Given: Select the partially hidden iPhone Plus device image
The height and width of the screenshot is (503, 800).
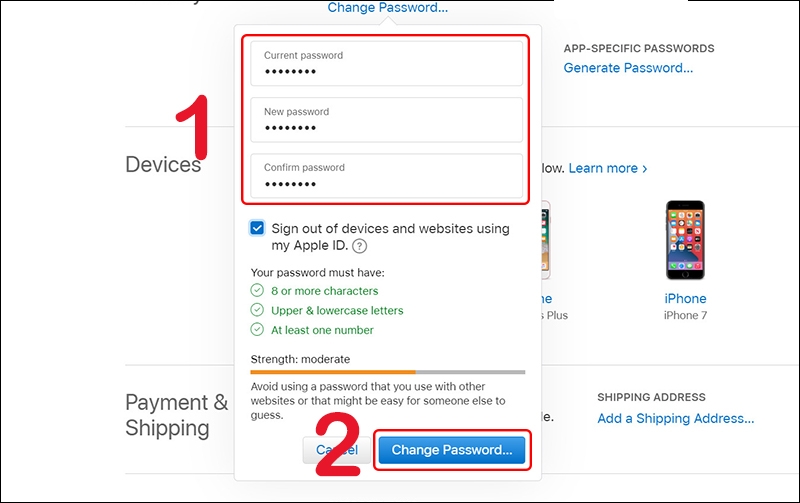Looking at the screenshot, I should tap(545, 240).
